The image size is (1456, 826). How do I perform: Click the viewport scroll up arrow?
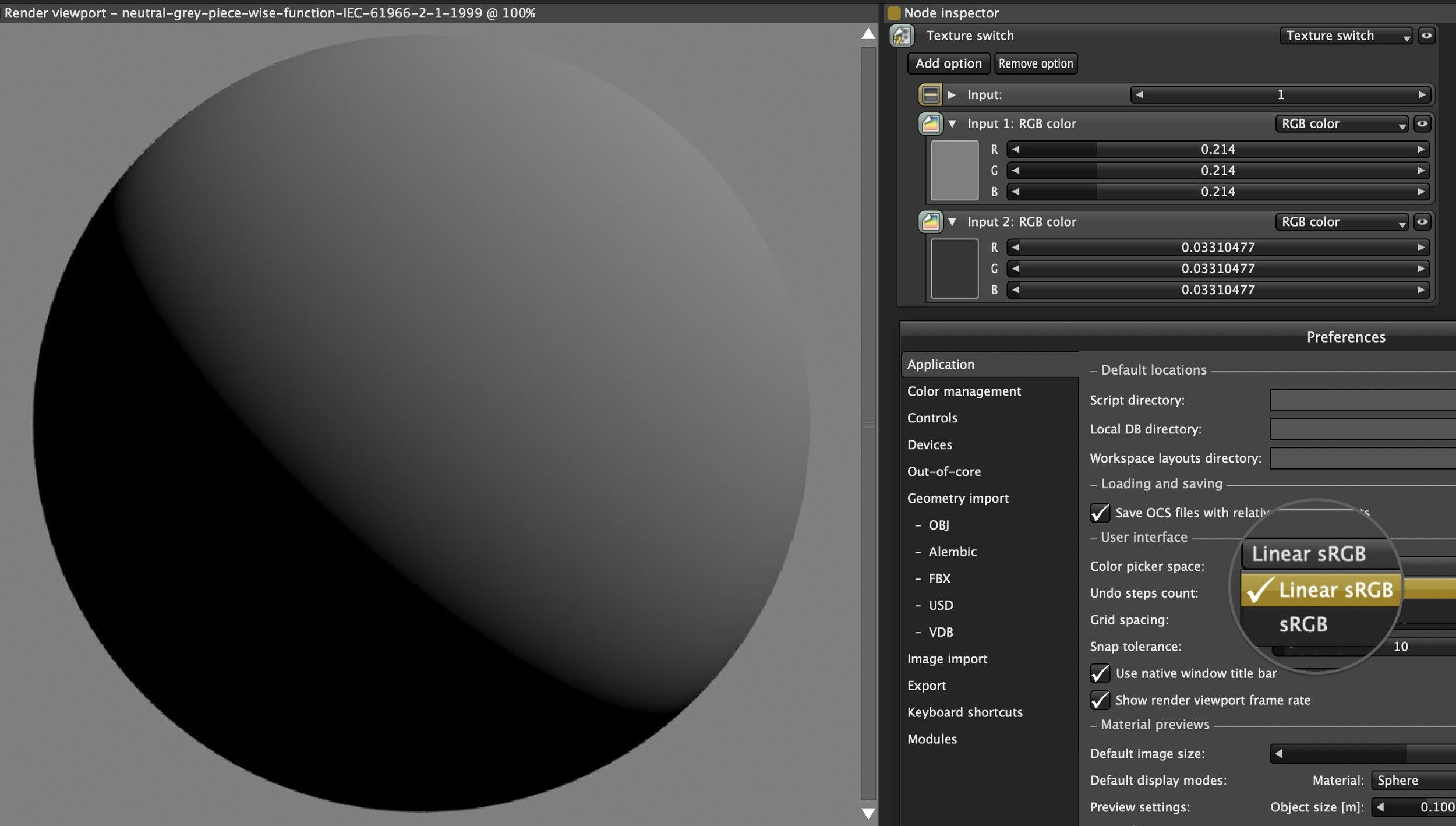pyautogui.click(x=868, y=34)
